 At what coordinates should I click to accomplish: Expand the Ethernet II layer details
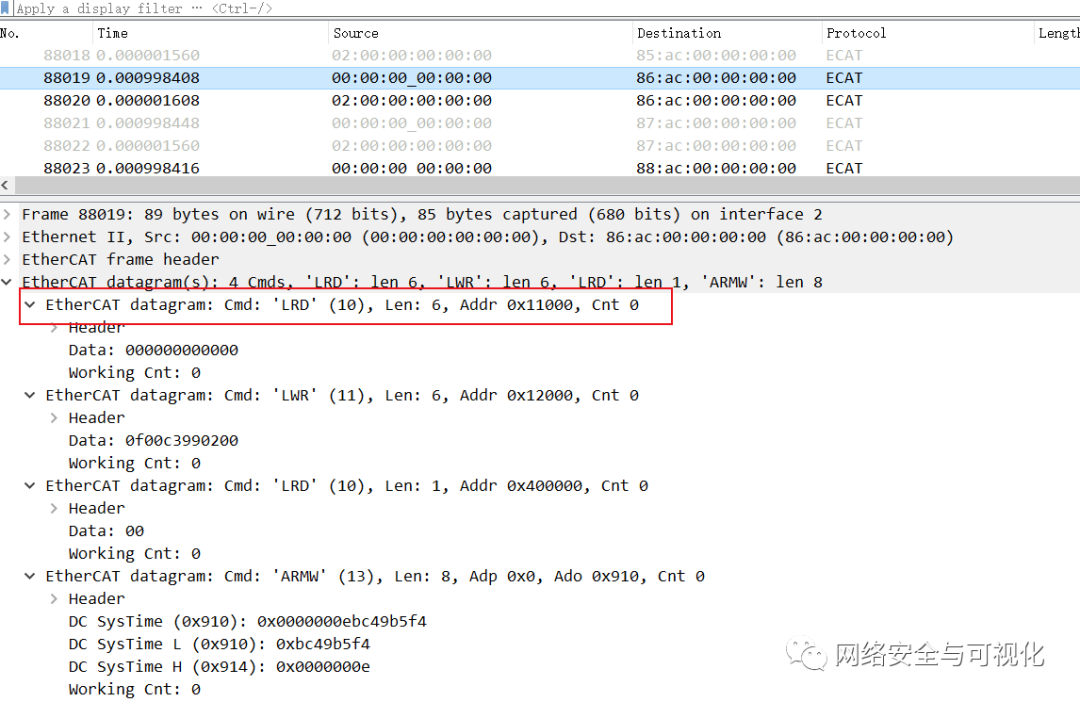[x=7, y=236]
